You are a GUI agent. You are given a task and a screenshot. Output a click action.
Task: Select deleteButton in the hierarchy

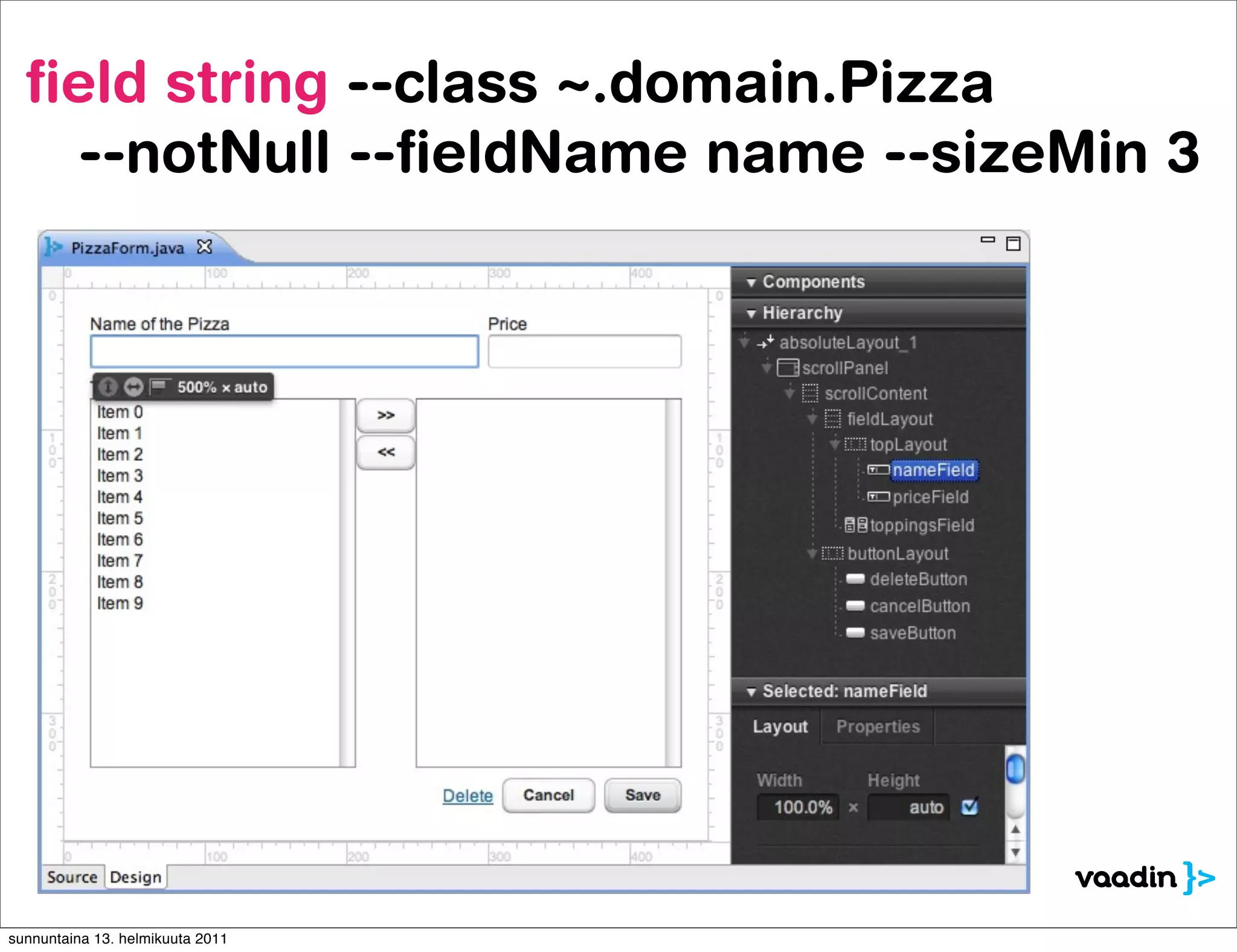(x=918, y=579)
